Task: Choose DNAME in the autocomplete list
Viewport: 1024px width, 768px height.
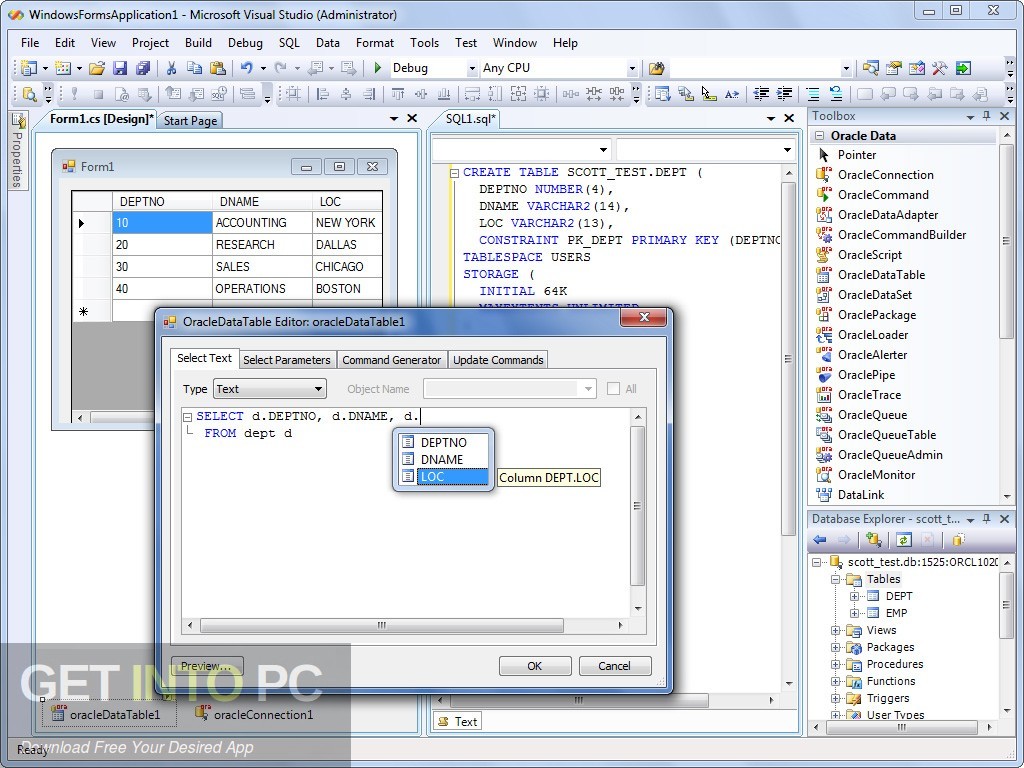Action: [x=443, y=460]
